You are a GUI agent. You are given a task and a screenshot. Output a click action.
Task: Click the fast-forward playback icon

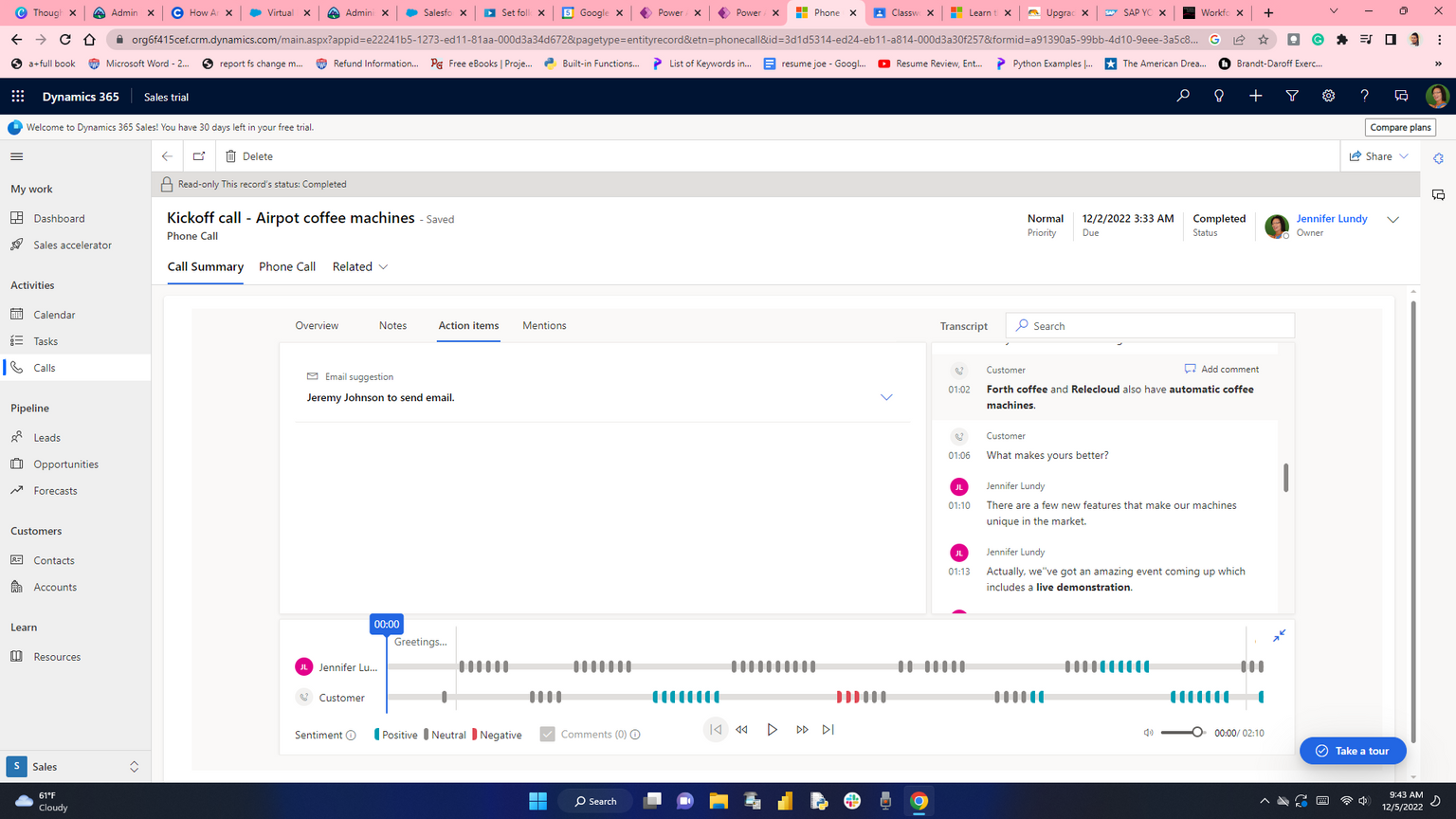click(x=802, y=730)
